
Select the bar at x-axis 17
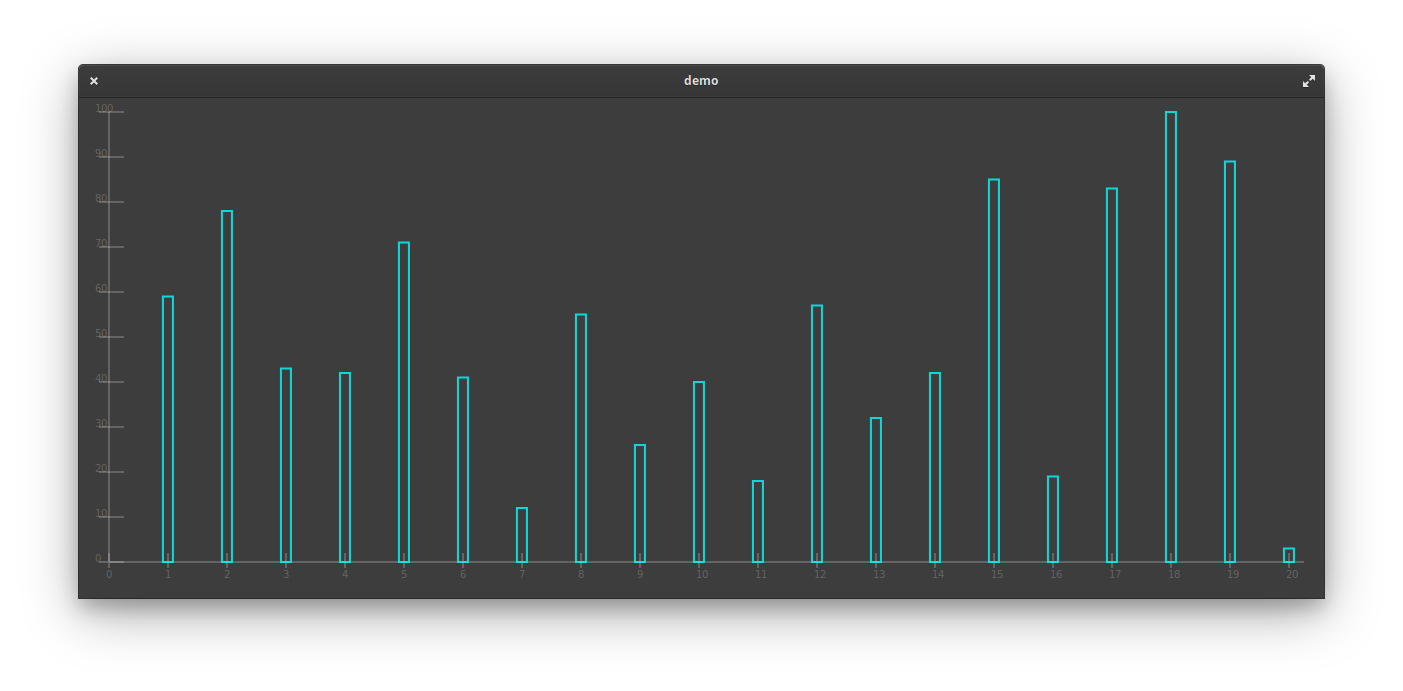tap(1112, 375)
